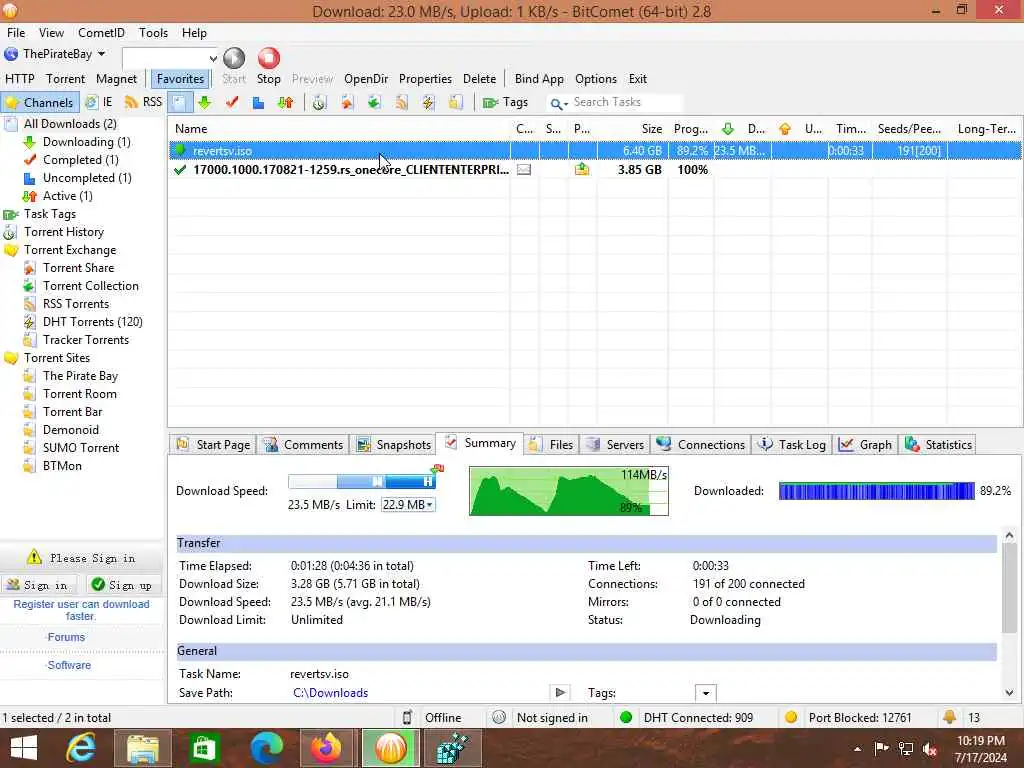The image size is (1024, 768).
Task: Toggle the RSS toolbar button
Action: tap(144, 102)
